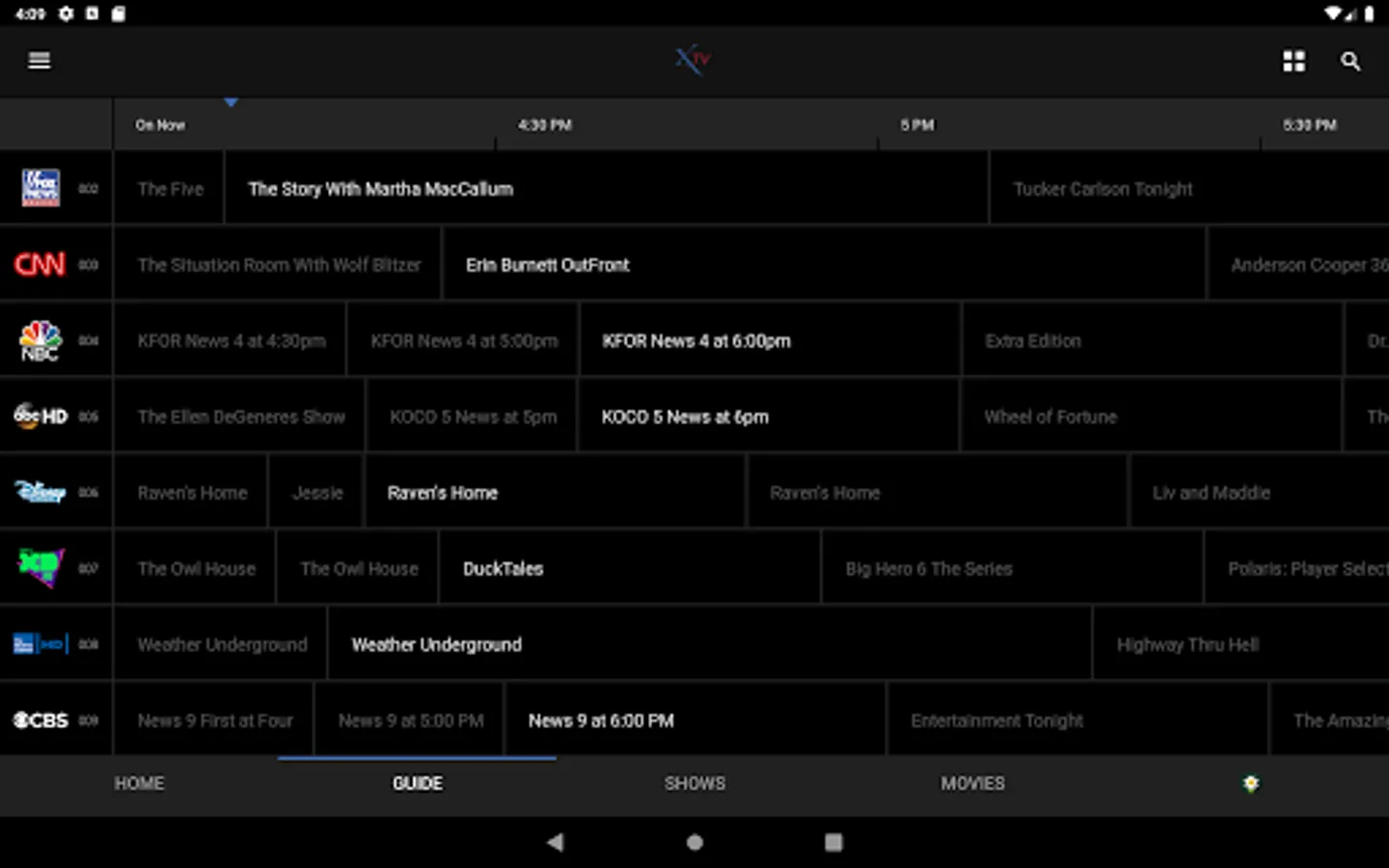The height and width of the screenshot is (868, 1389).
Task: Jump to the On Now time marker
Action: [160, 125]
